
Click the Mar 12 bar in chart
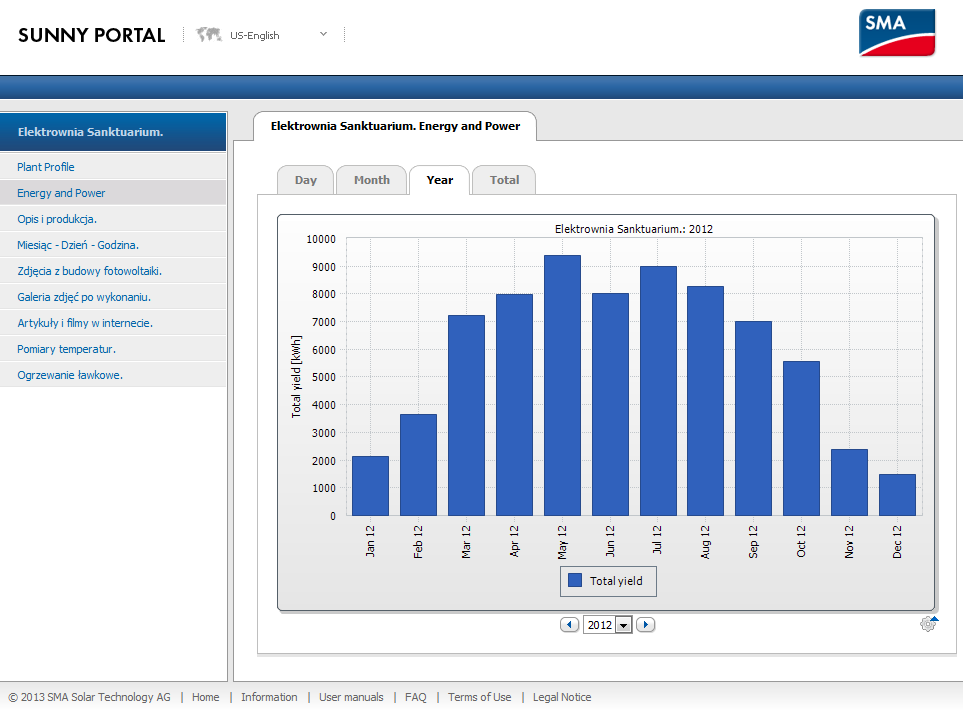tap(466, 415)
